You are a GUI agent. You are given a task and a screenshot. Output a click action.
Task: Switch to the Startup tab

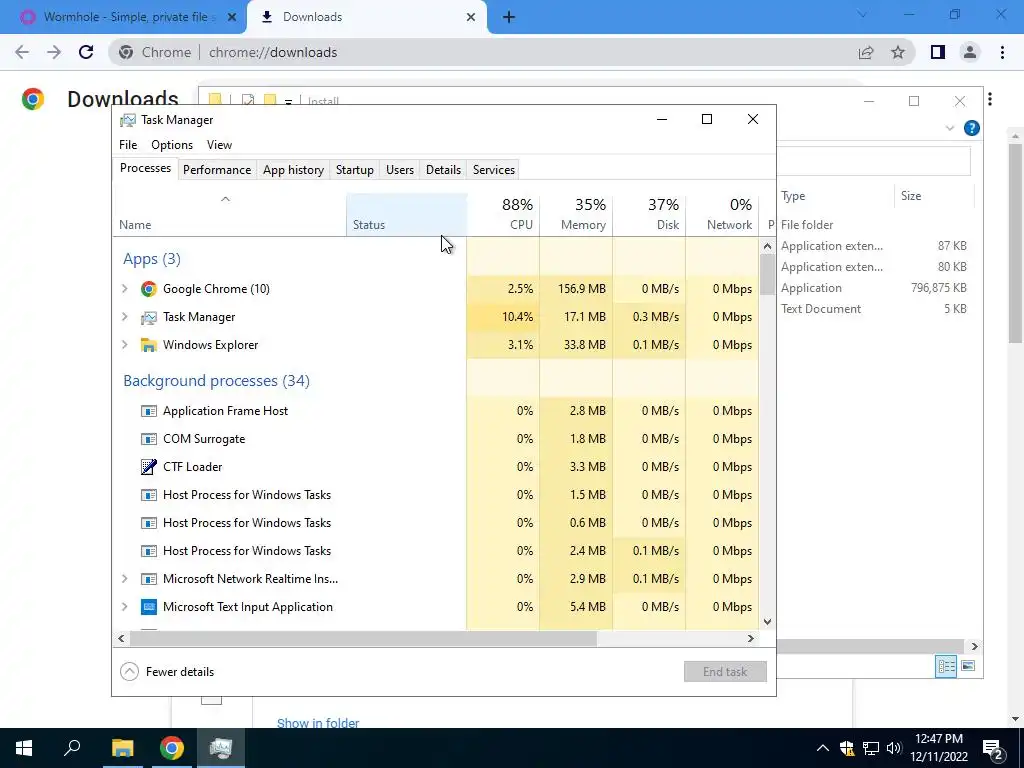click(x=355, y=170)
